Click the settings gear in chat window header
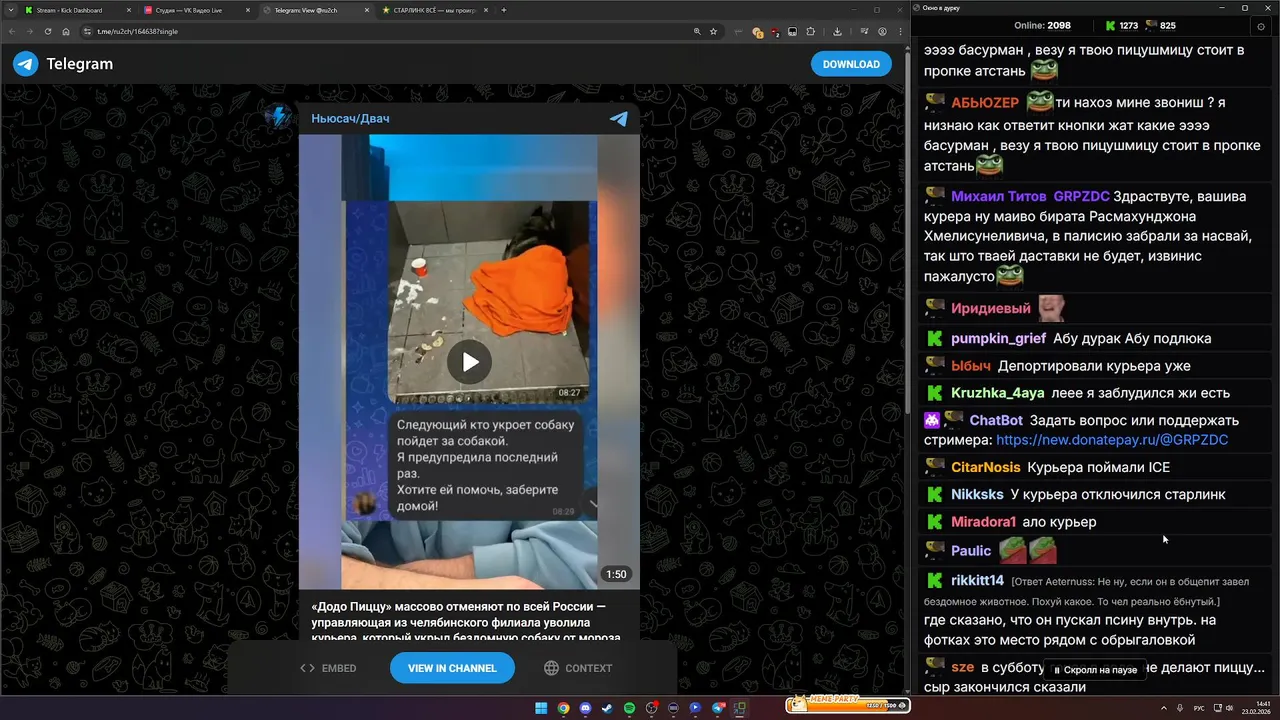Screen dimensions: 1280x720 (x=1261, y=26)
